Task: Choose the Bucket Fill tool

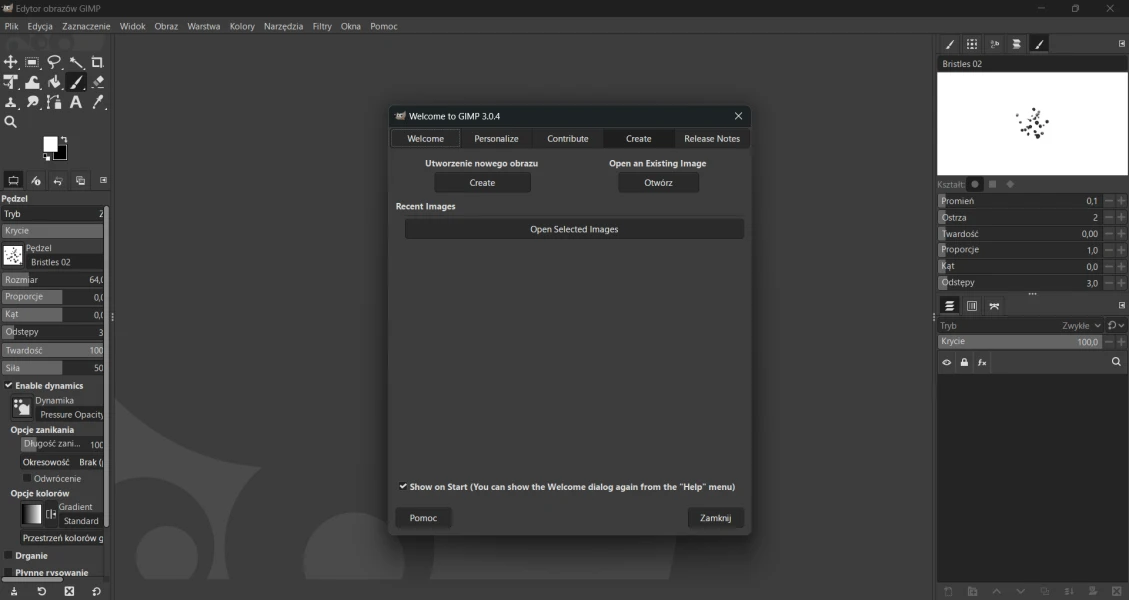Action: tap(54, 82)
